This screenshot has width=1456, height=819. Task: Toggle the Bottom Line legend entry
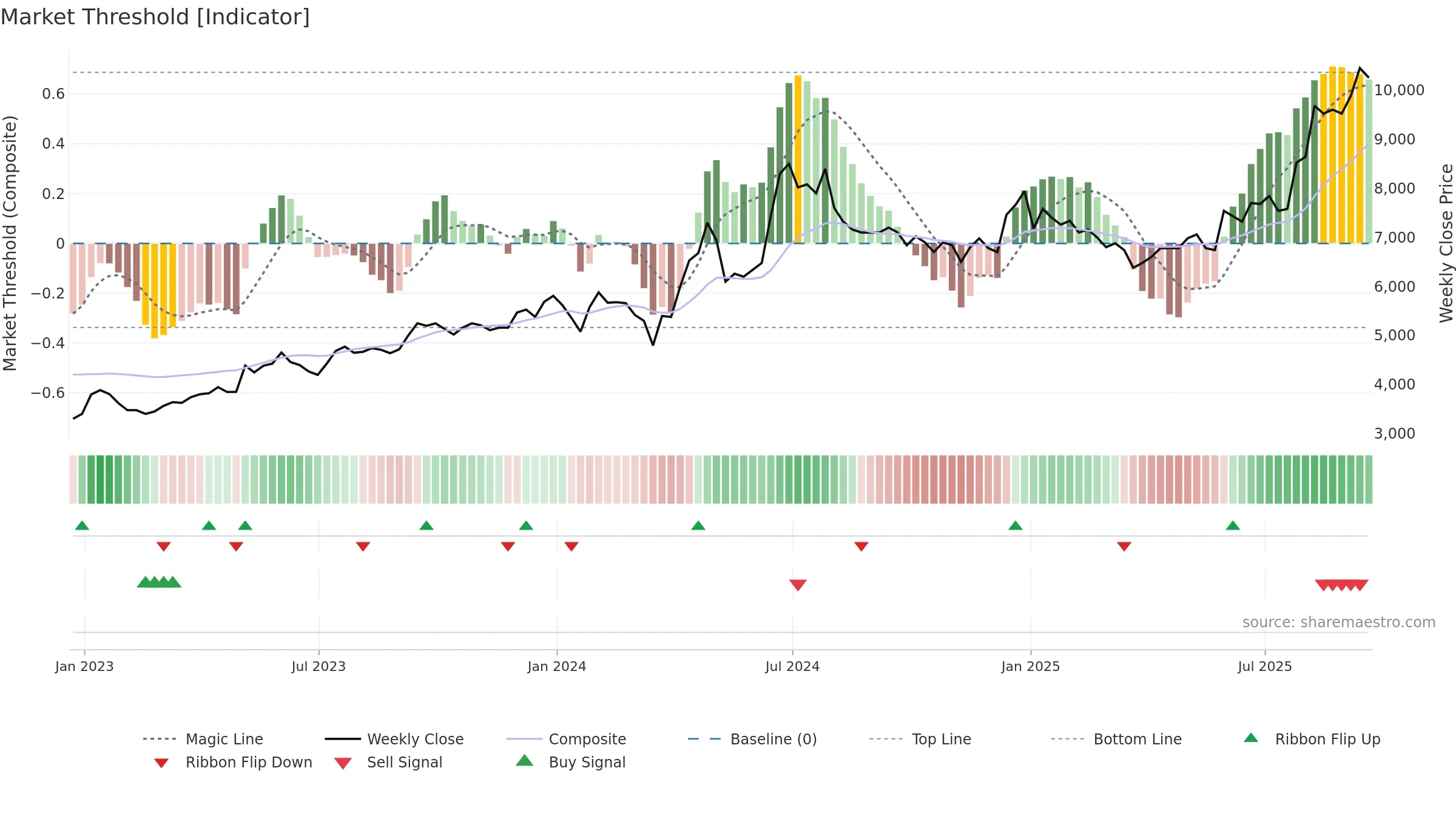(1116, 739)
